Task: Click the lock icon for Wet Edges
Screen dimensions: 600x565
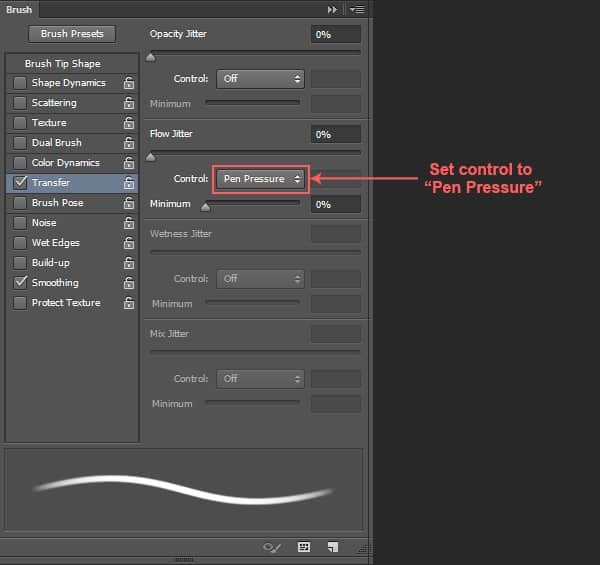Action: point(129,243)
